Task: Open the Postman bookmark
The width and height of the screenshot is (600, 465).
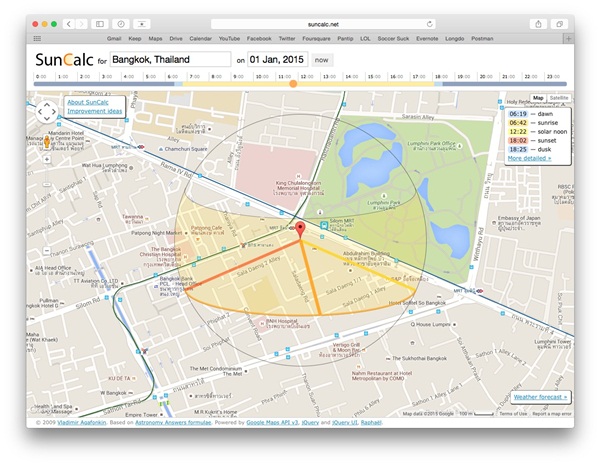Action: [482, 39]
